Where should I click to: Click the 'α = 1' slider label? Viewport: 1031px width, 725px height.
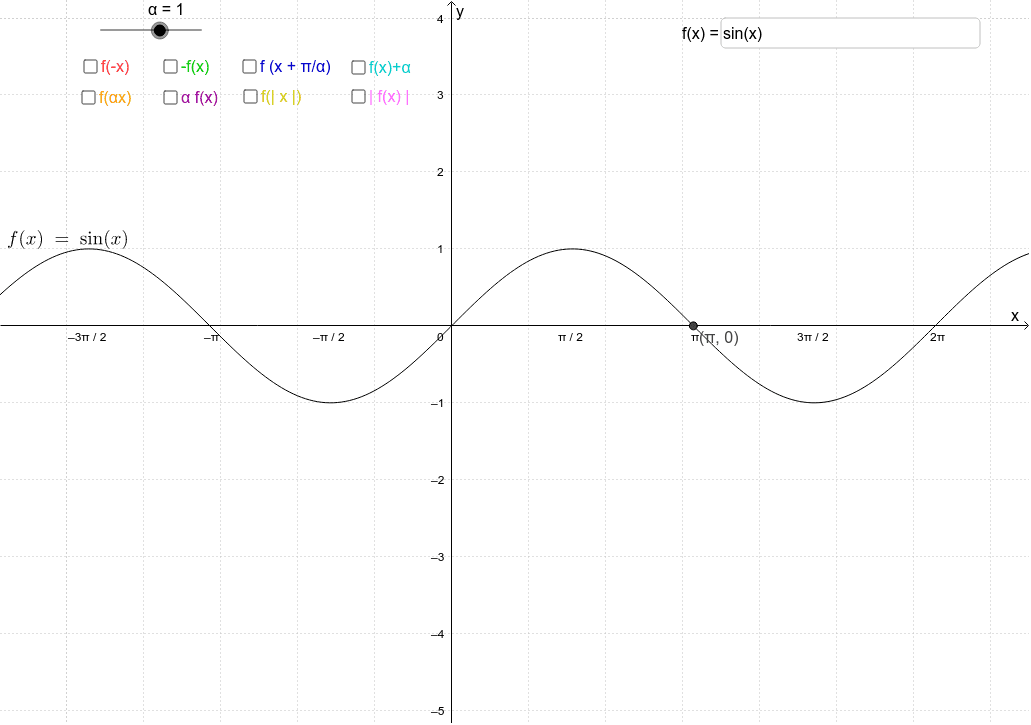[166, 9]
